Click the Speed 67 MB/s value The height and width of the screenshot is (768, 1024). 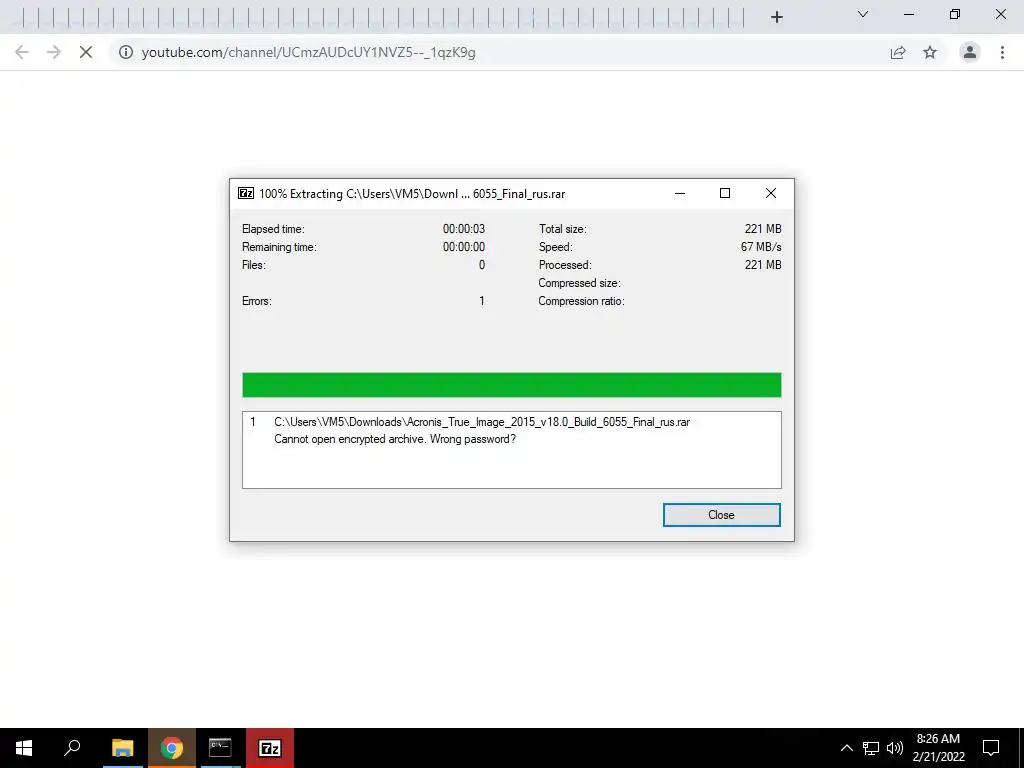coord(761,247)
